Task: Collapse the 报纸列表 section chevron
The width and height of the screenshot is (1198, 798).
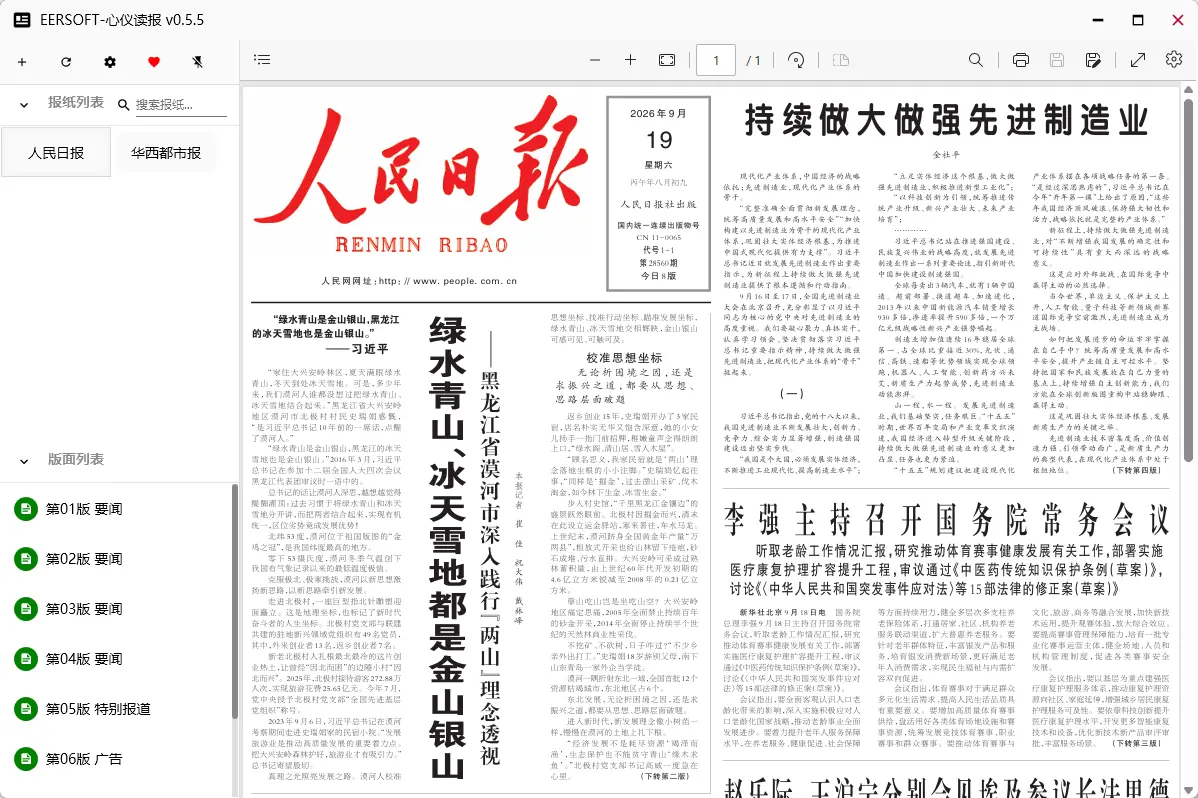Action: (24, 105)
